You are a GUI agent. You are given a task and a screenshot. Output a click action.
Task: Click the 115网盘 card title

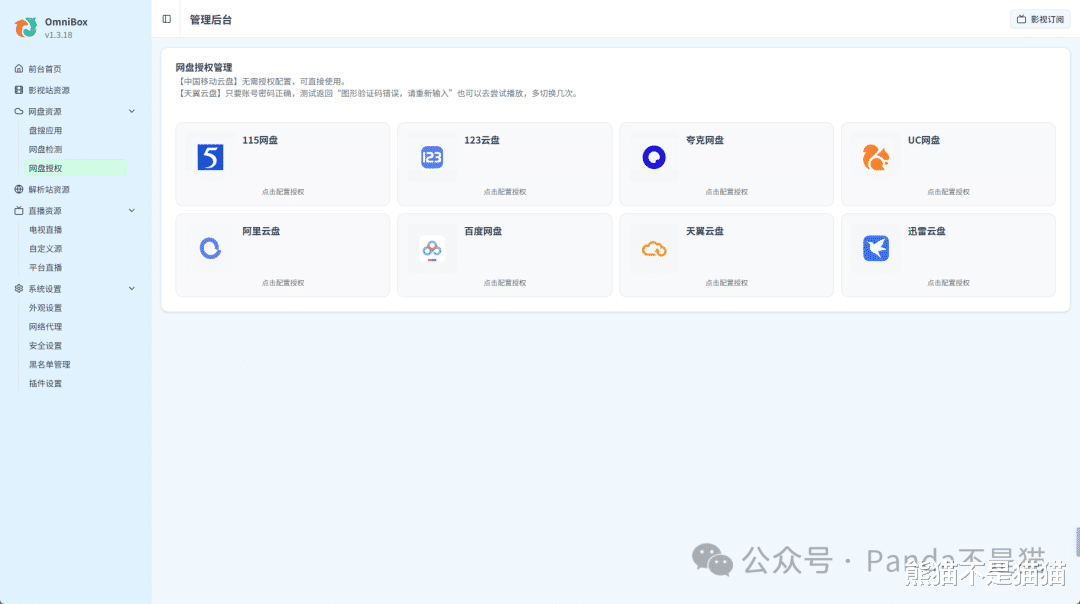(x=260, y=140)
